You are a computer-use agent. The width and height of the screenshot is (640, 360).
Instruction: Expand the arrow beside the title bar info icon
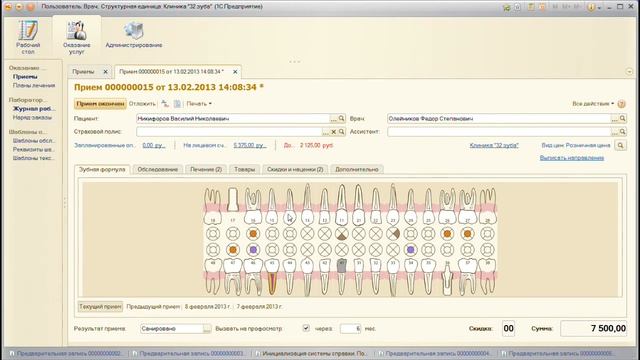click(599, 7)
